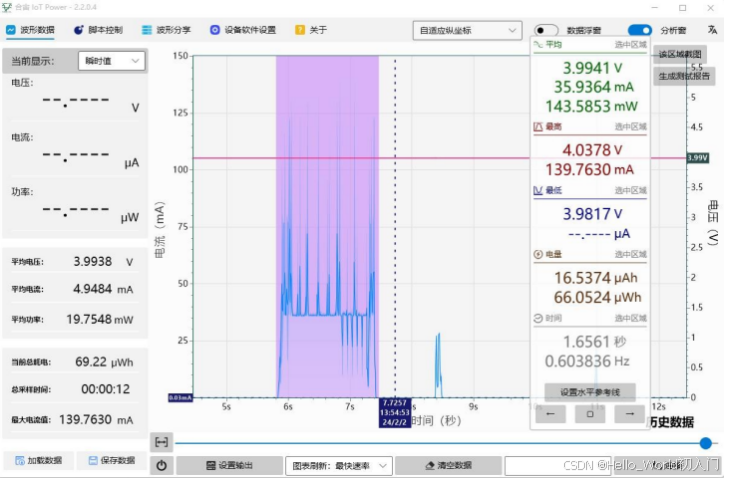Open the 波形数据 tab
The image size is (732, 478).
point(30,30)
